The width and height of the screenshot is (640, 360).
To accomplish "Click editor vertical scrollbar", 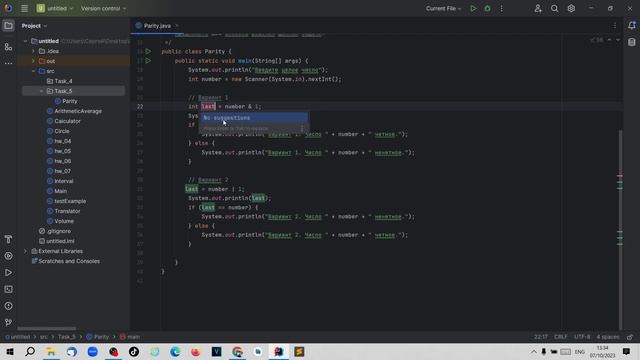I will 620,229.
